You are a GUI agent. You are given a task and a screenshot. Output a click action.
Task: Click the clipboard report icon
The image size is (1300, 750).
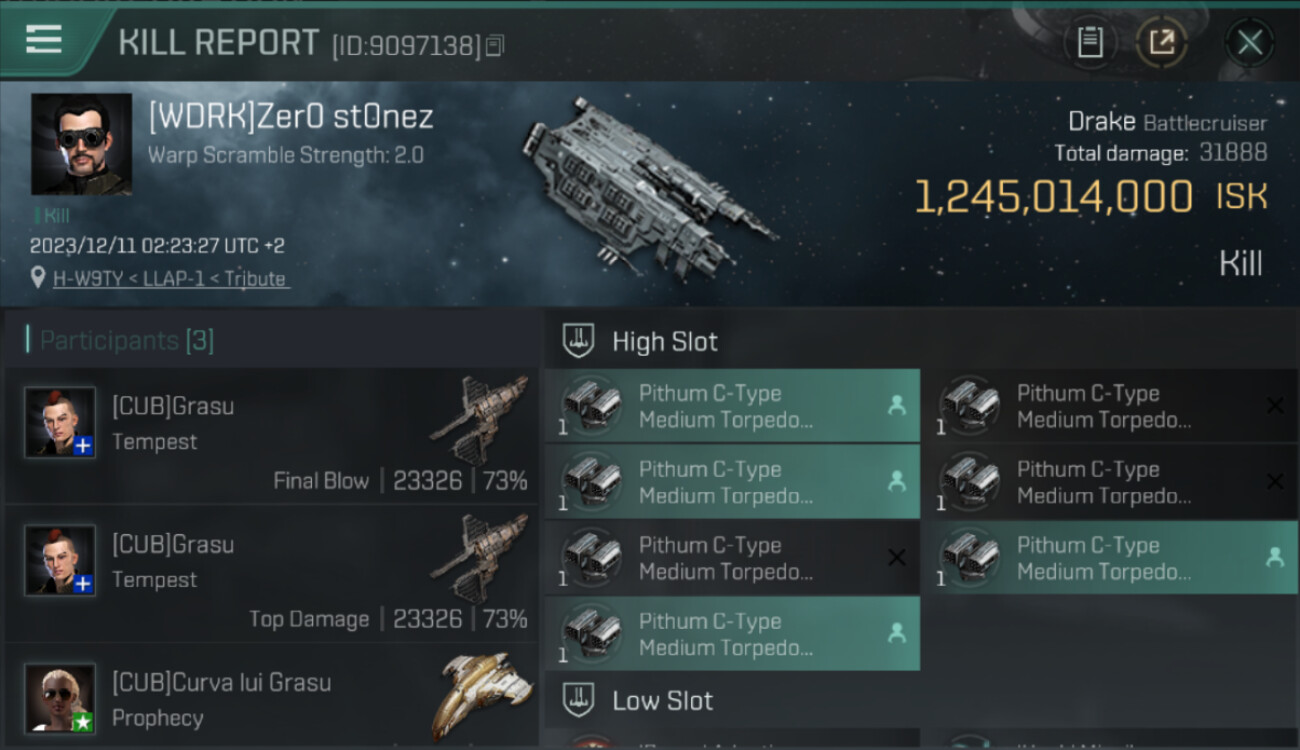pyautogui.click(x=1090, y=42)
